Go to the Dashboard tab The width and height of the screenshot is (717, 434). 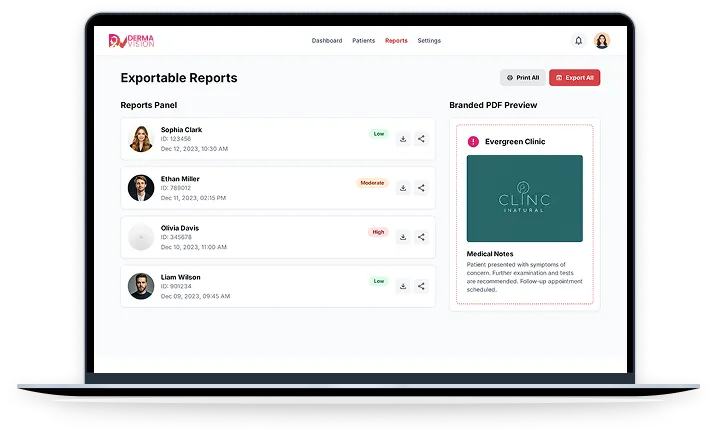coord(326,41)
